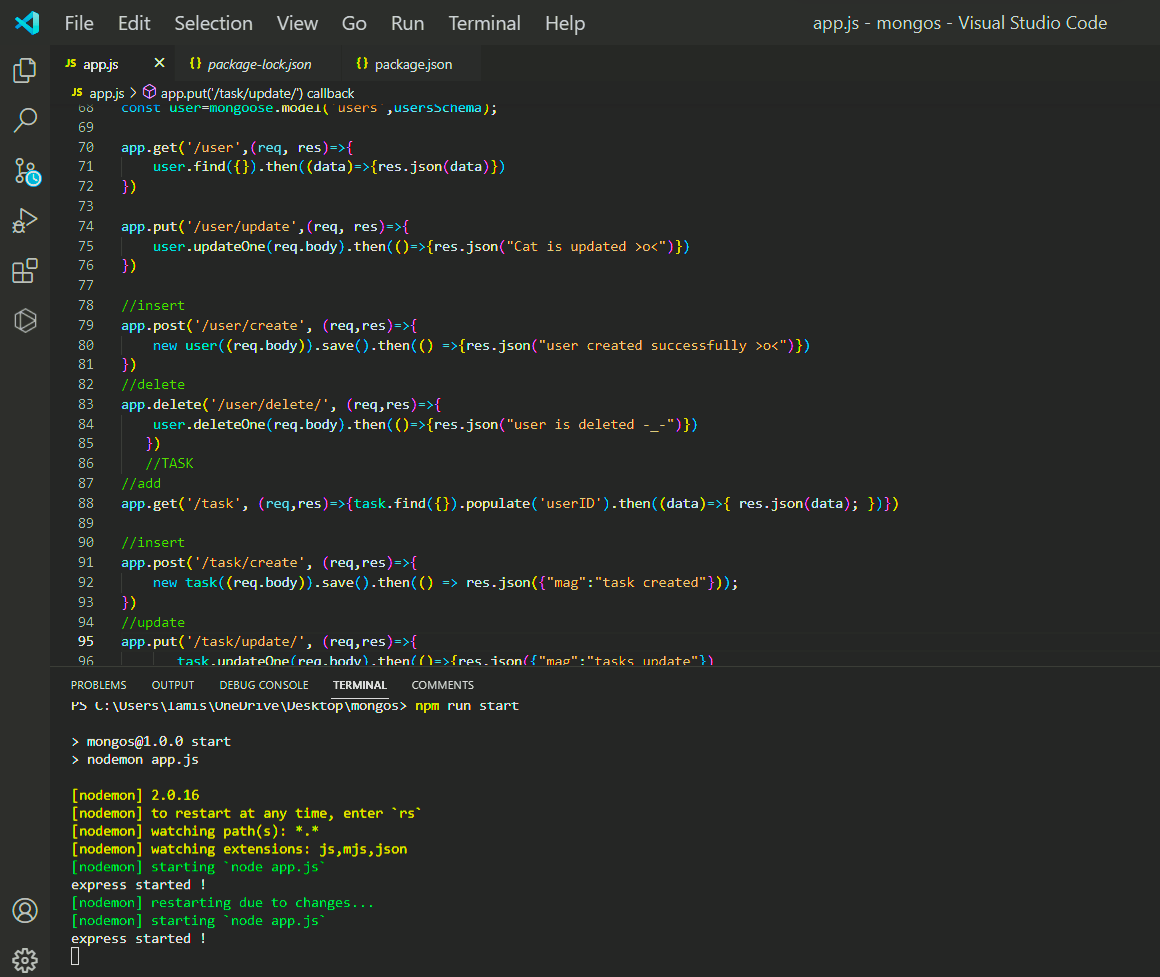Click "Cat is updated >o<" string
Screen dimensions: 1160x977
coord(590,246)
